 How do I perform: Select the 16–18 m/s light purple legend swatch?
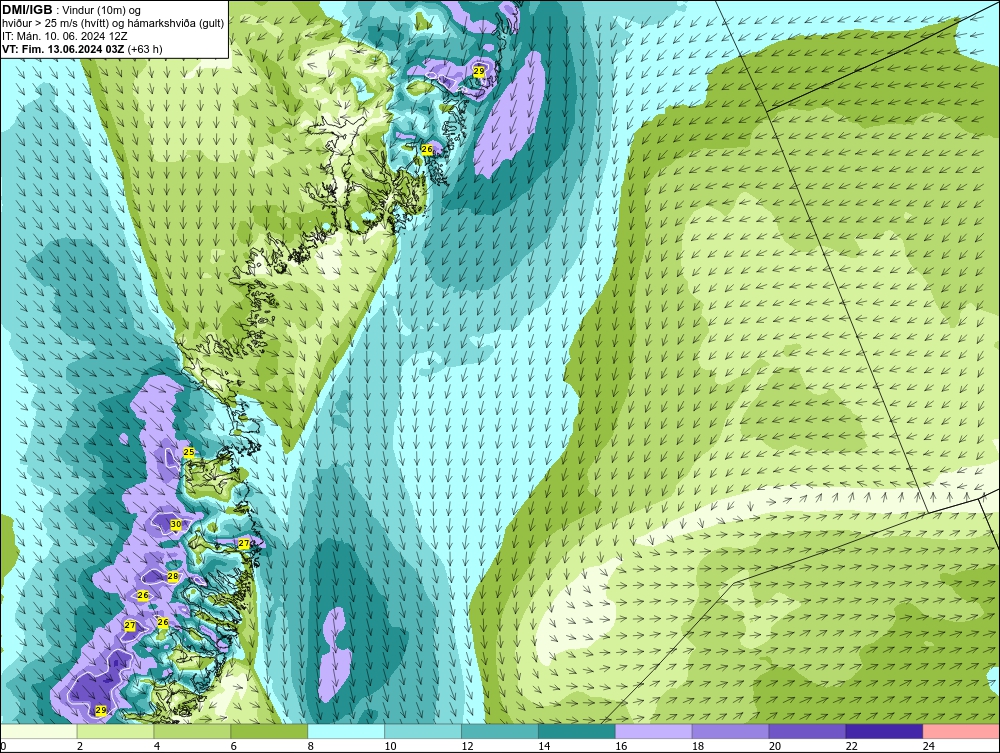coord(654,731)
